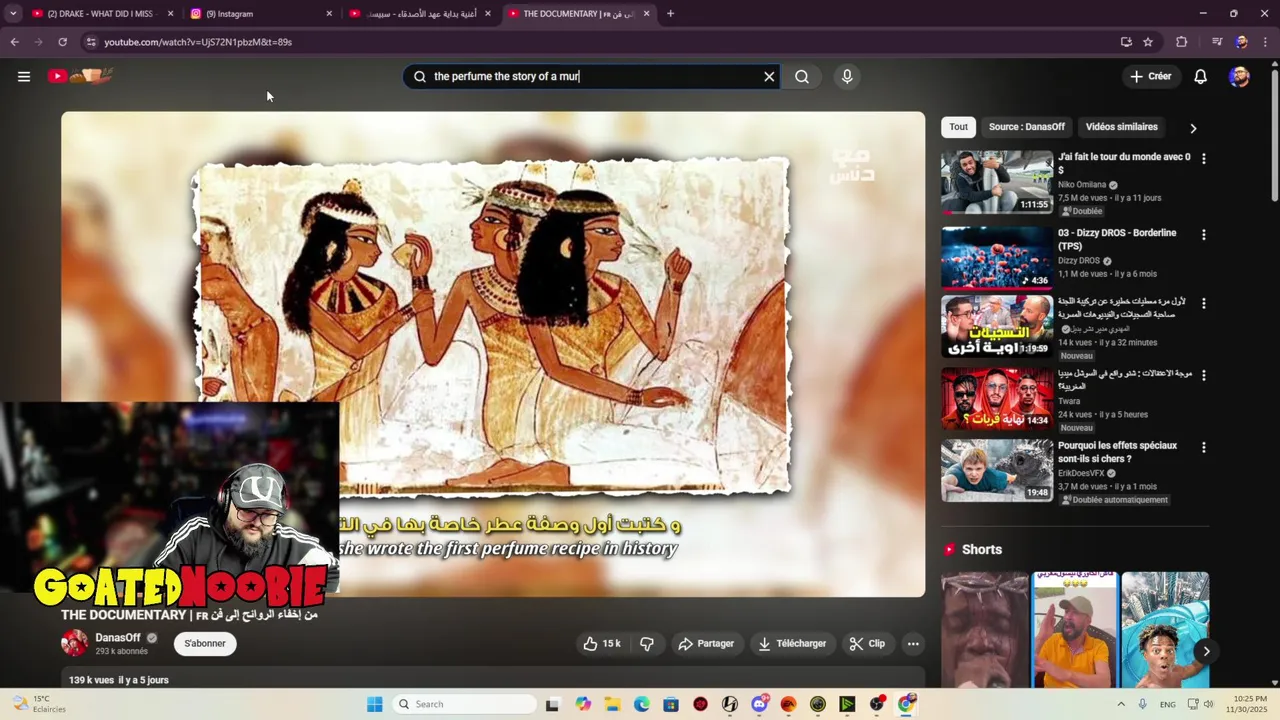Go to YouTube home via logo

[x=80, y=76]
